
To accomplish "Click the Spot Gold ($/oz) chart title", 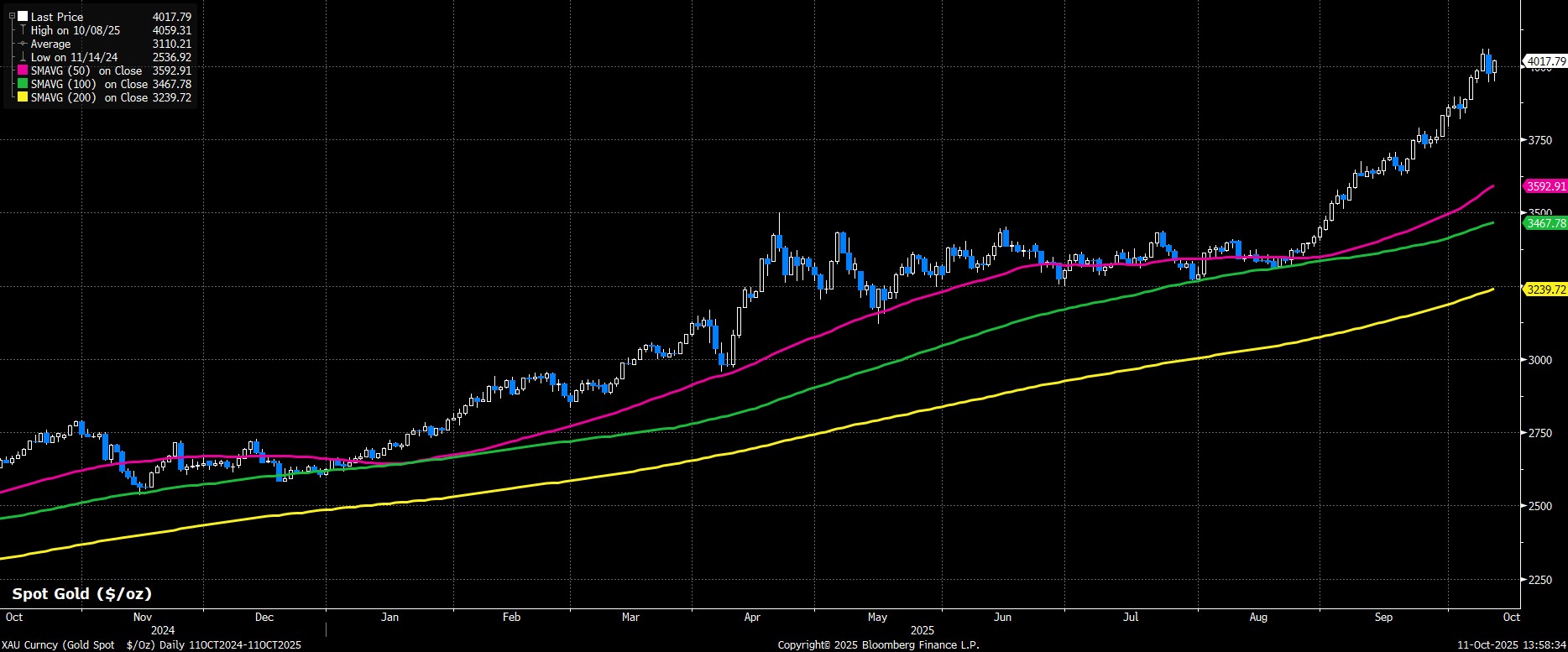I will pyautogui.click(x=82, y=593).
